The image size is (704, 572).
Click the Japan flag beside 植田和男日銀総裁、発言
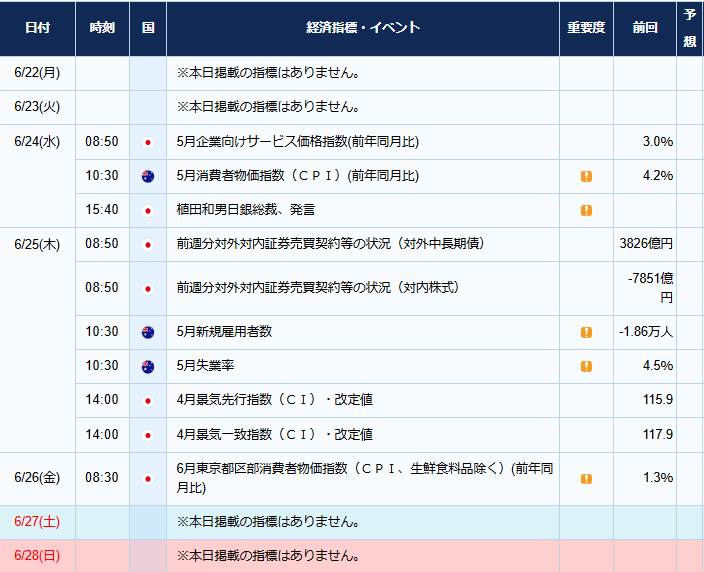pyautogui.click(x=148, y=211)
